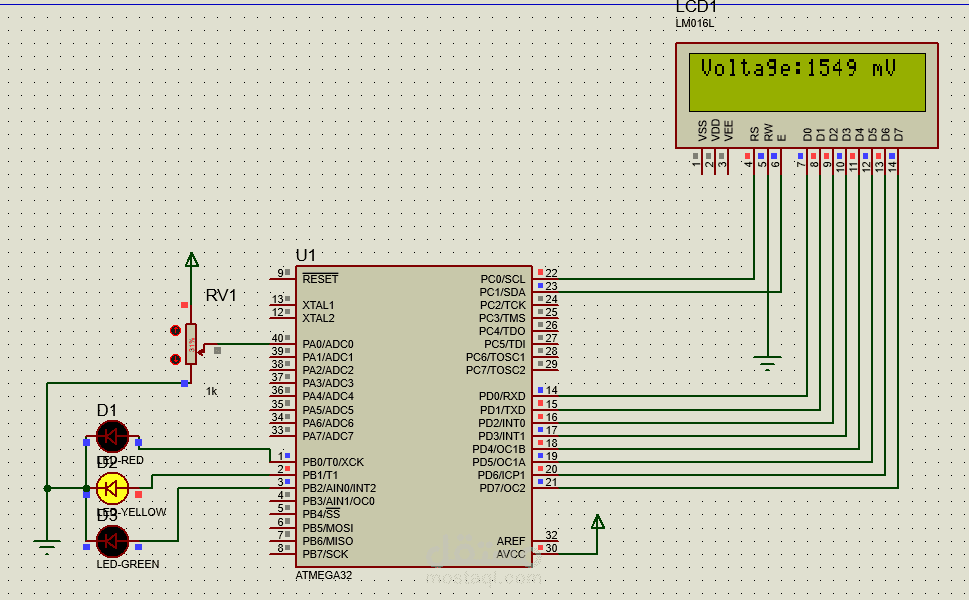Click the ground terminal below the LEDs
969x600 pixels.
pyautogui.click(x=47, y=546)
